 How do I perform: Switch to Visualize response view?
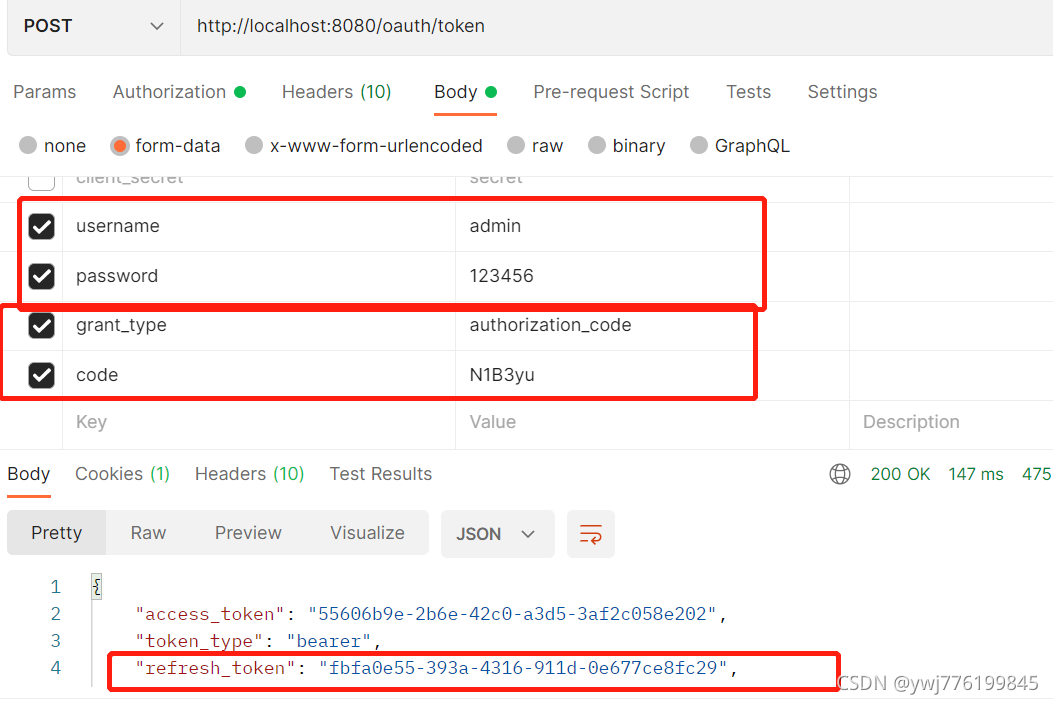(367, 533)
